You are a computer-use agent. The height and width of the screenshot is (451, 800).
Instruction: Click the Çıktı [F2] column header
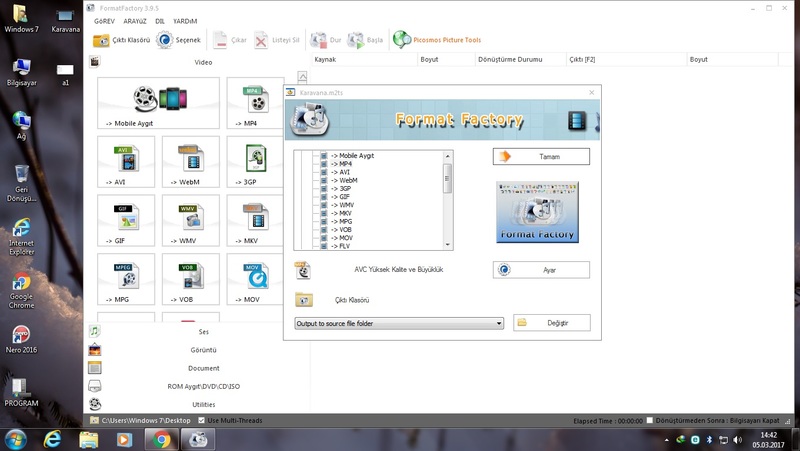[626, 59]
